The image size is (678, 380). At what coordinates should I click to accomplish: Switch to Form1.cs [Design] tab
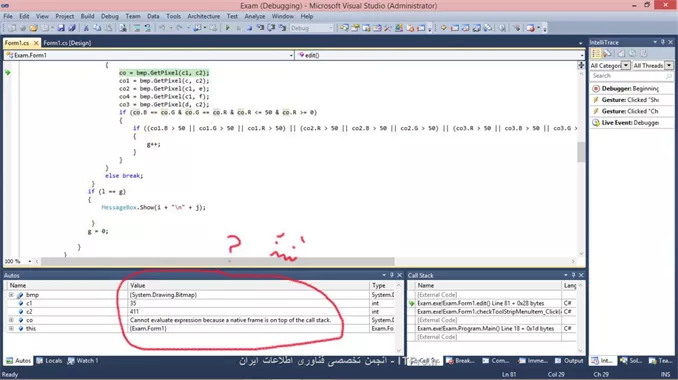tap(67, 43)
